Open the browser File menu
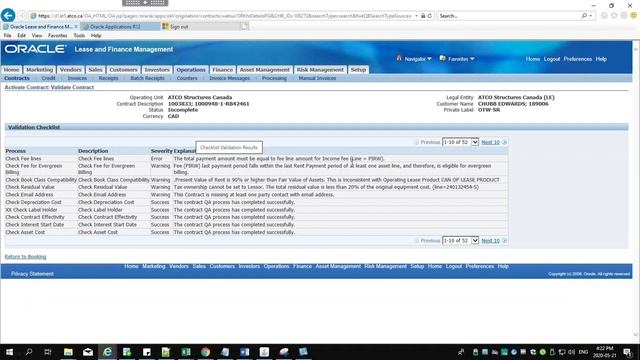The image size is (640, 360). pos(7,36)
